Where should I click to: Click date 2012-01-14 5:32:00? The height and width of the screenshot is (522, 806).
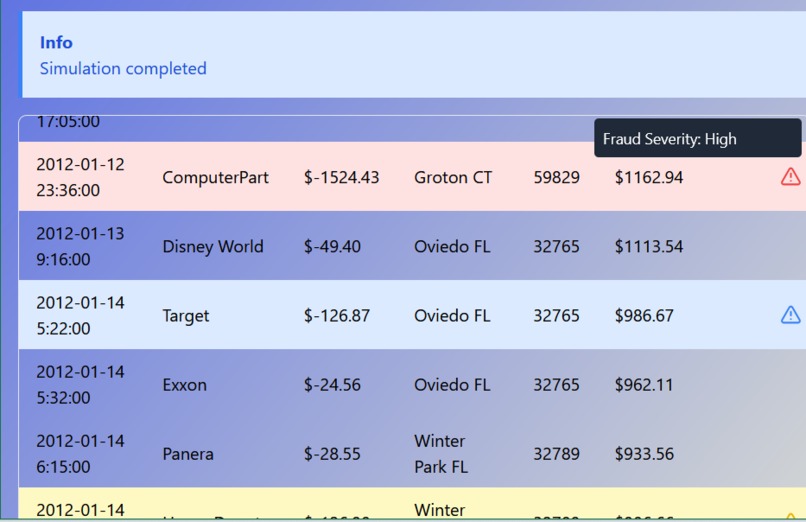80,385
